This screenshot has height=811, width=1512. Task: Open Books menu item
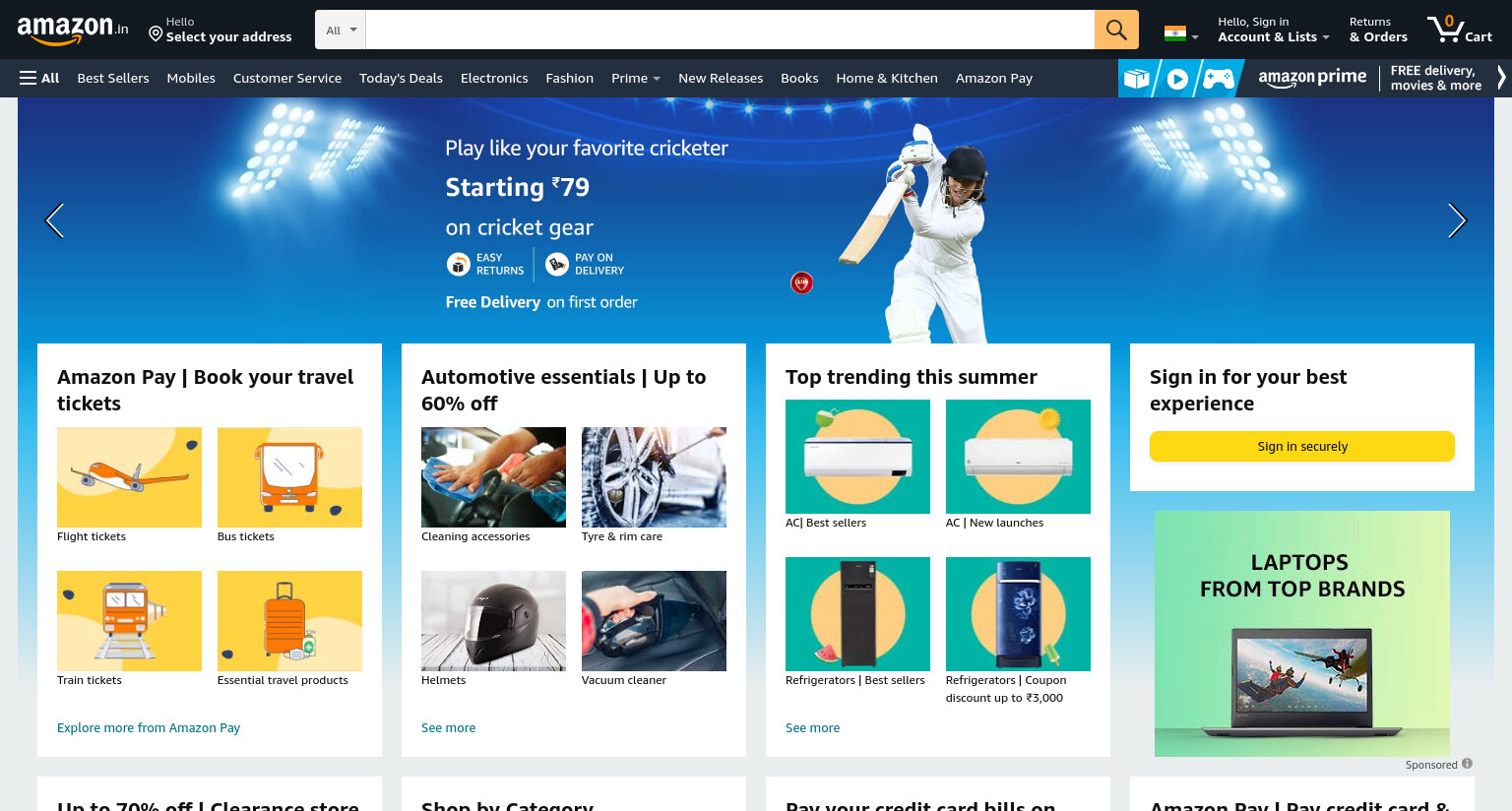(799, 78)
